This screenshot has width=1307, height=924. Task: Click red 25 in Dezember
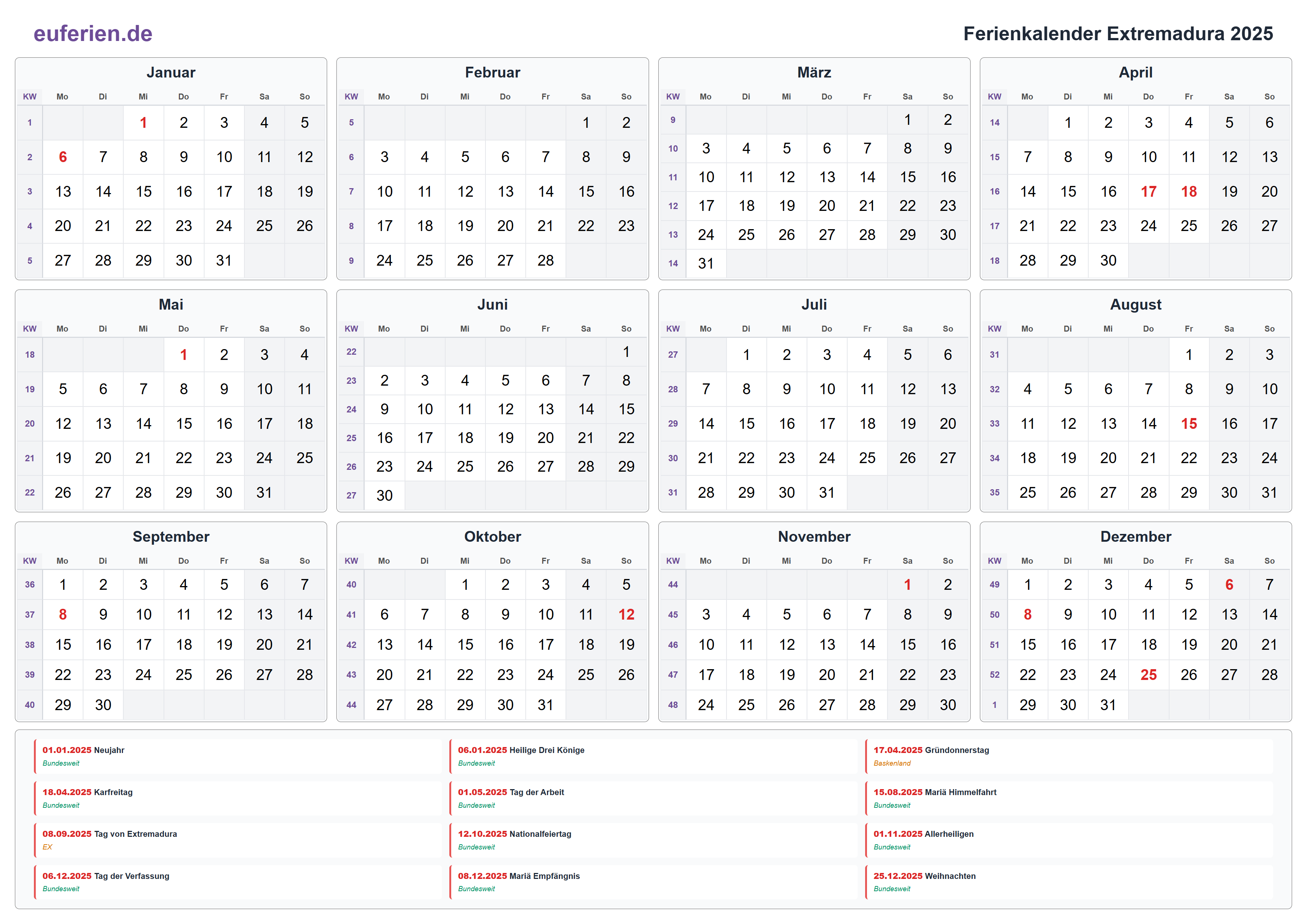point(1148,675)
